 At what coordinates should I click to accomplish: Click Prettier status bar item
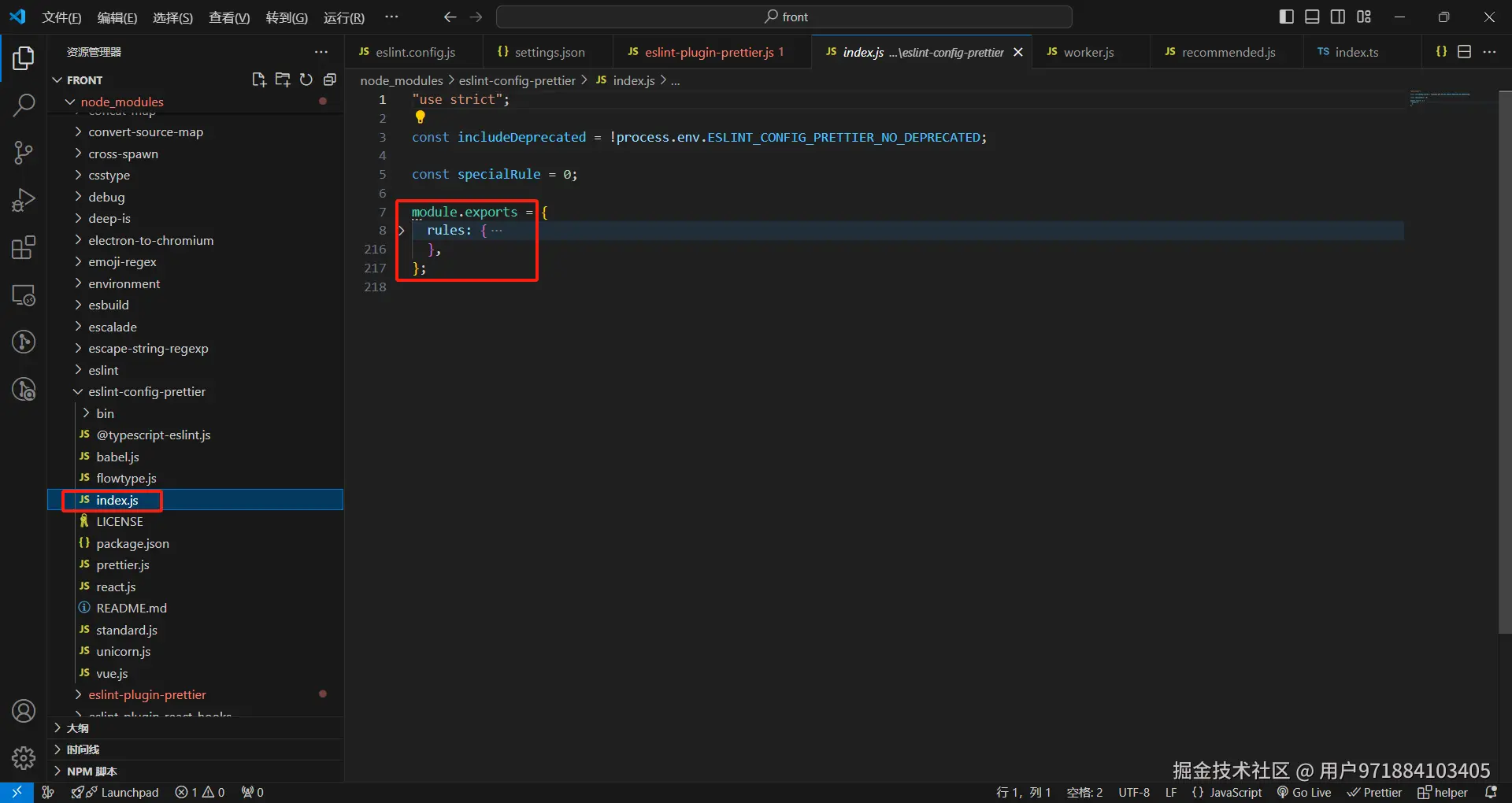1374,792
